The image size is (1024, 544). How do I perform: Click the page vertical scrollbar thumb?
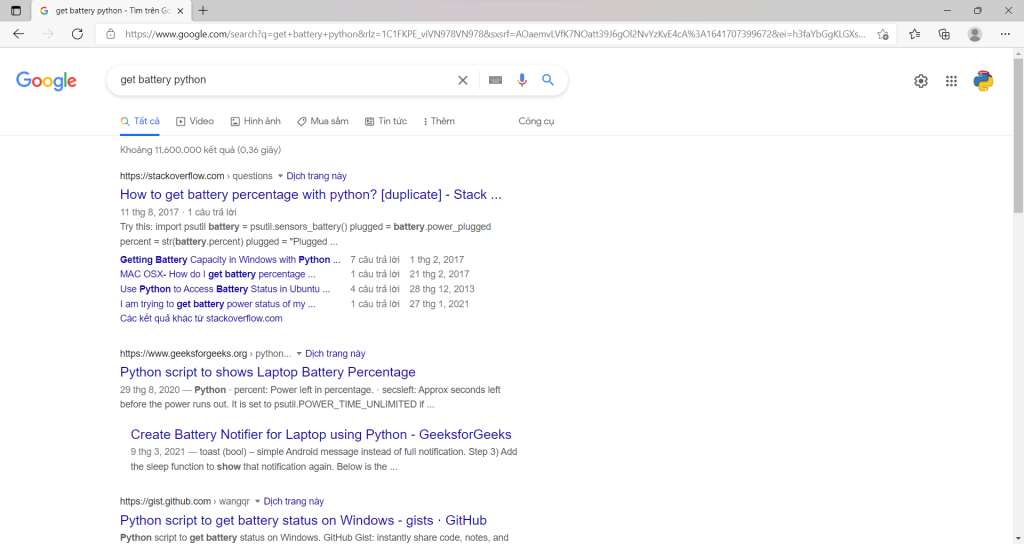point(1018,135)
